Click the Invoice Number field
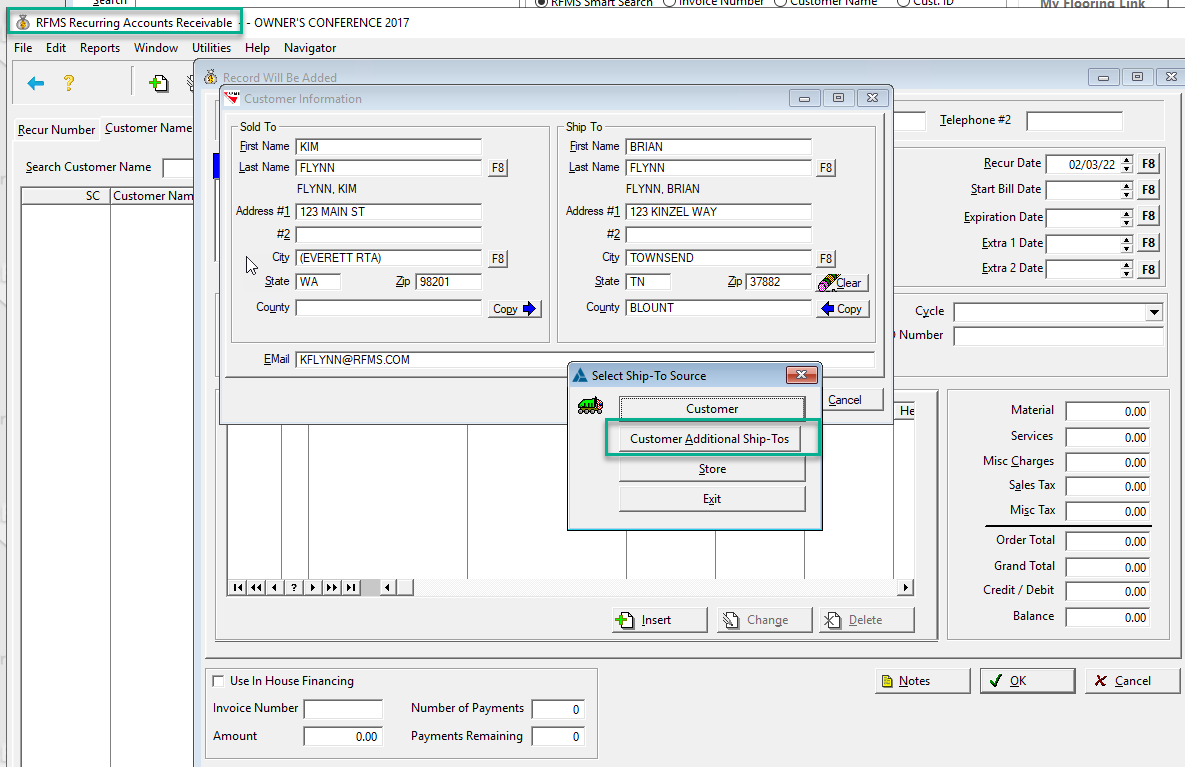This screenshot has width=1185, height=767. coord(343,709)
